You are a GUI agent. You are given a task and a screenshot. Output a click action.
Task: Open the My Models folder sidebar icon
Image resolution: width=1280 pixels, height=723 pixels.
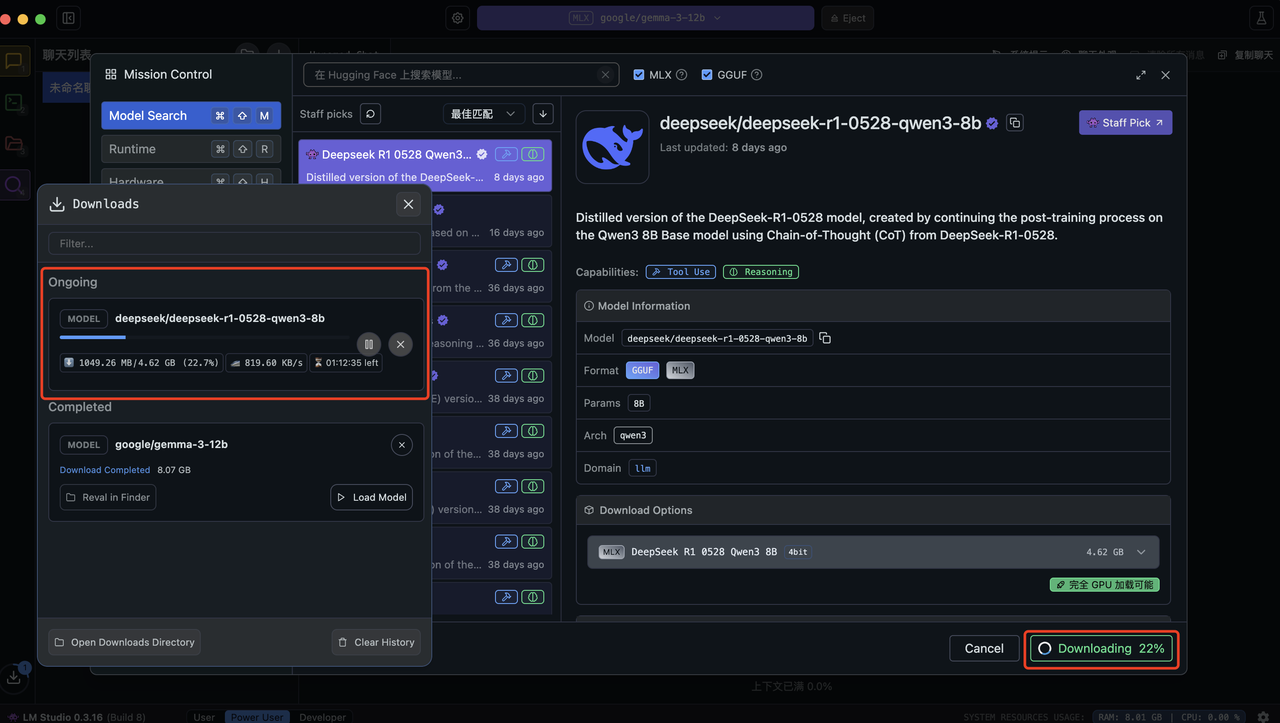14,144
